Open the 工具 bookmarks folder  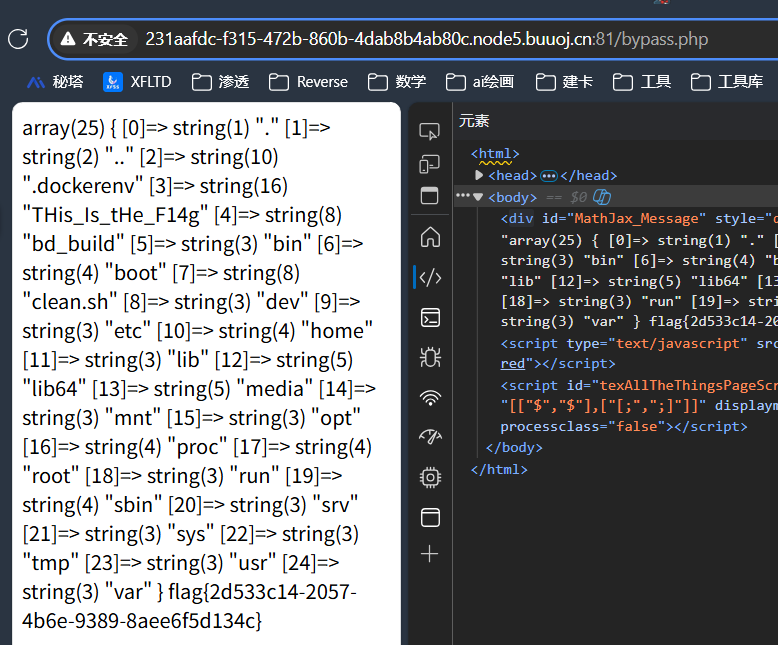coord(642,82)
